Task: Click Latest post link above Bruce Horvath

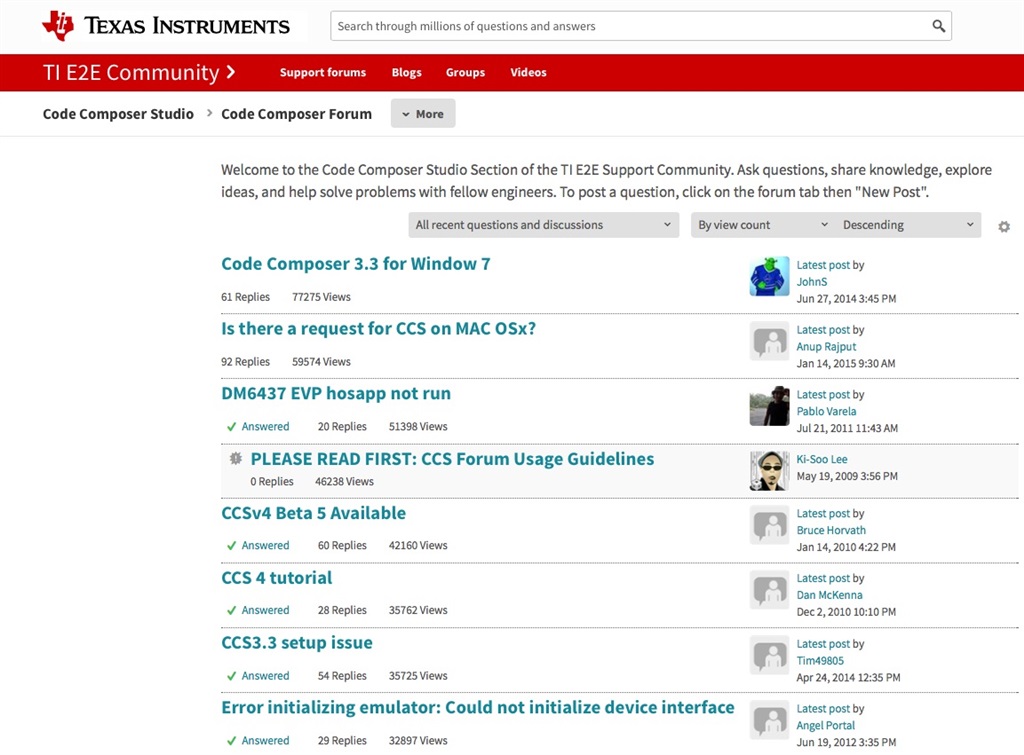Action: point(823,513)
